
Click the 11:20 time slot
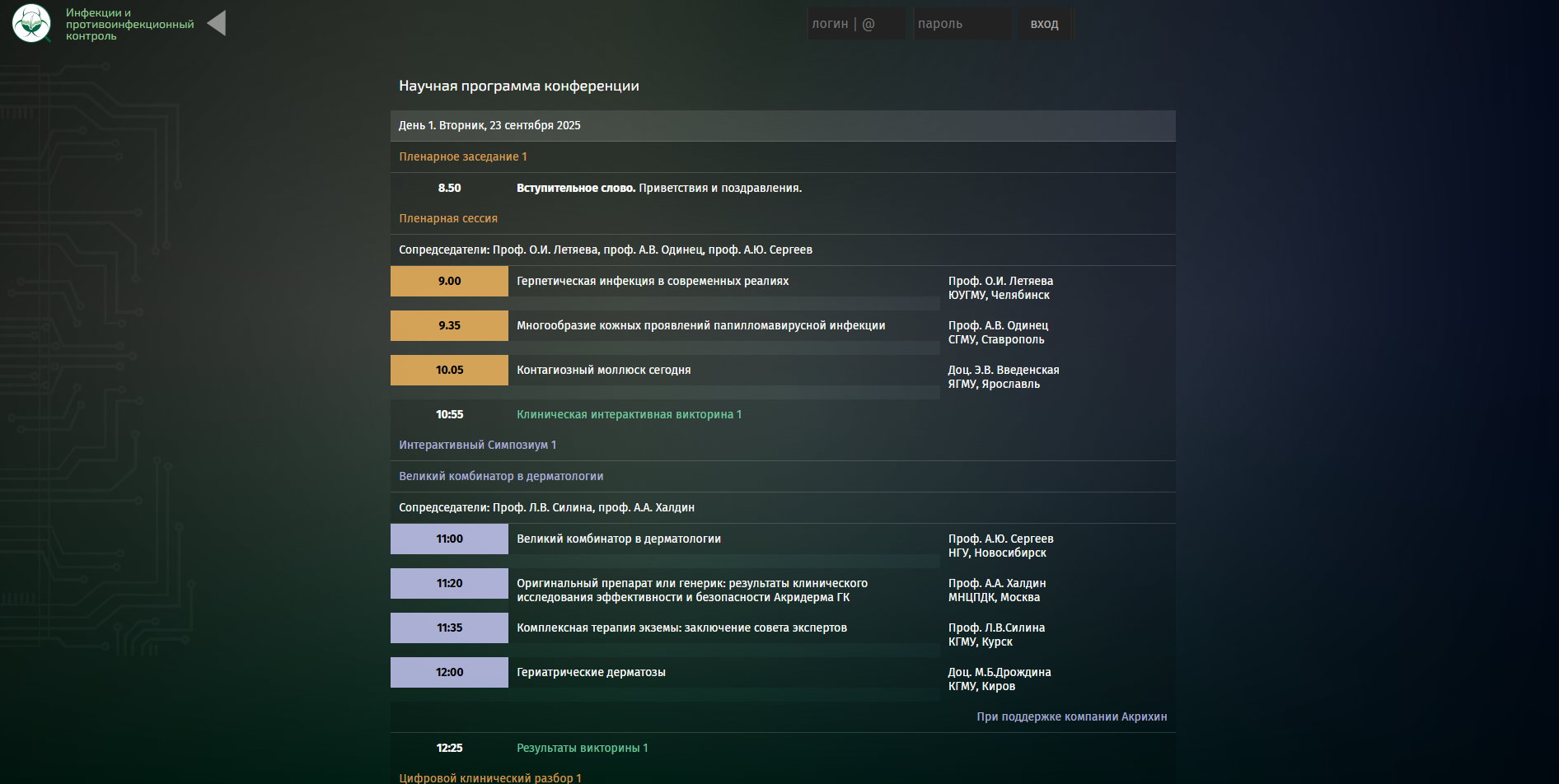[449, 583]
